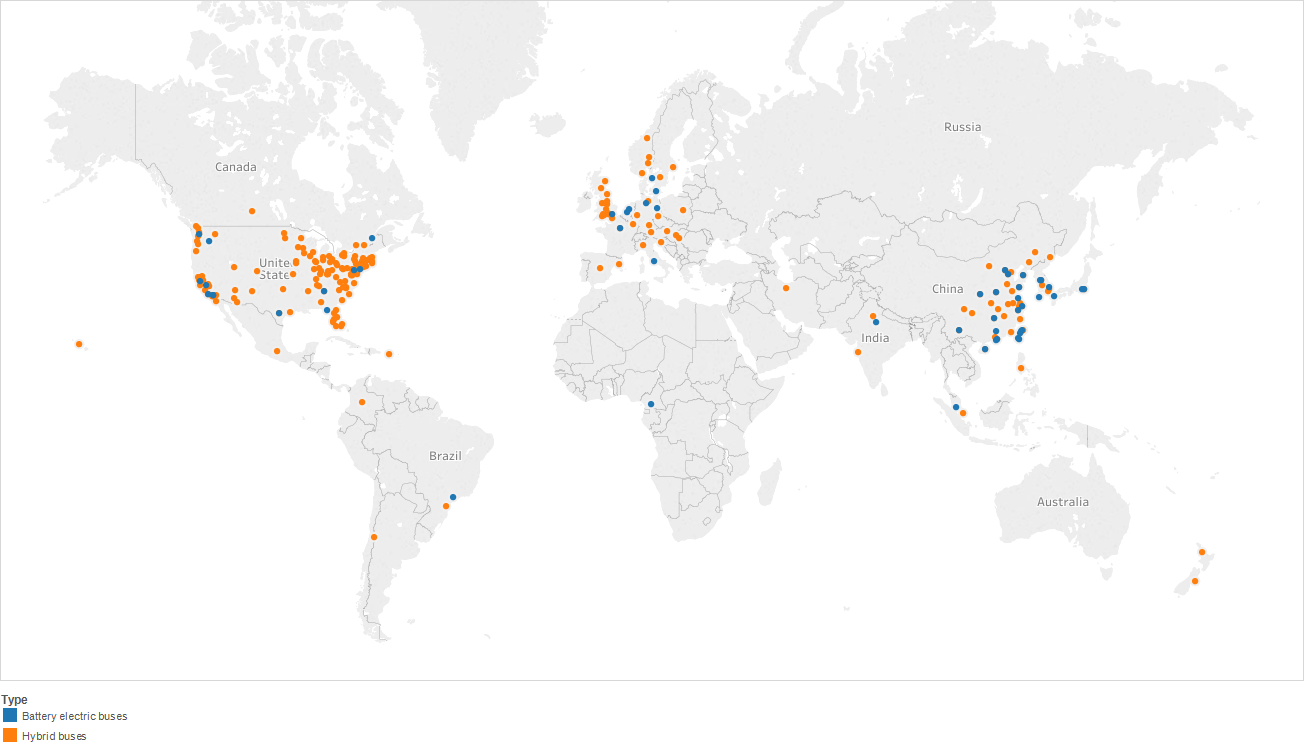Click the 'Brazil' map label
This screenshot has width=1304, height=746.
(x=446, y=456)
